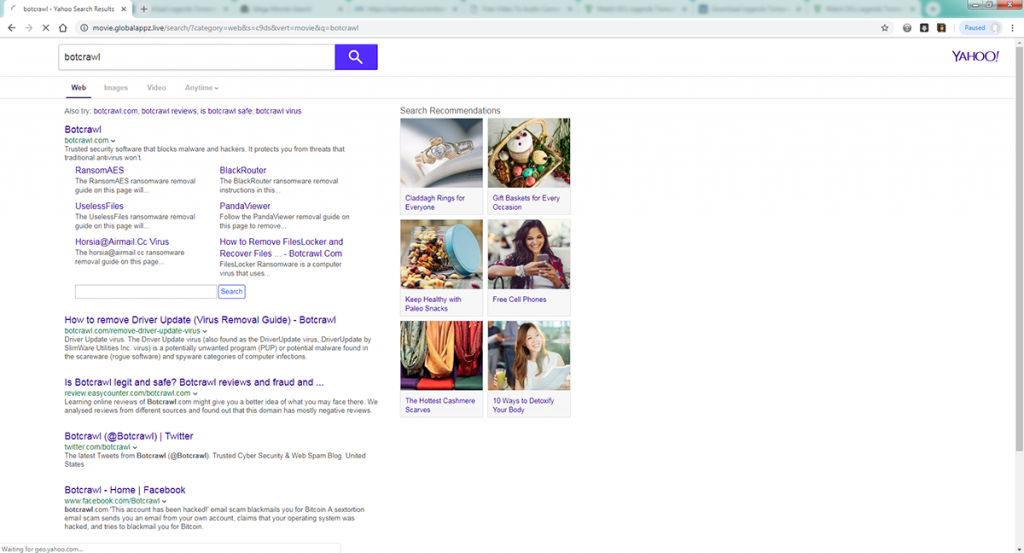Click the small Search button under sitelinks
1024x553 pixels.
pyautogui.click(x=232, y=292)
